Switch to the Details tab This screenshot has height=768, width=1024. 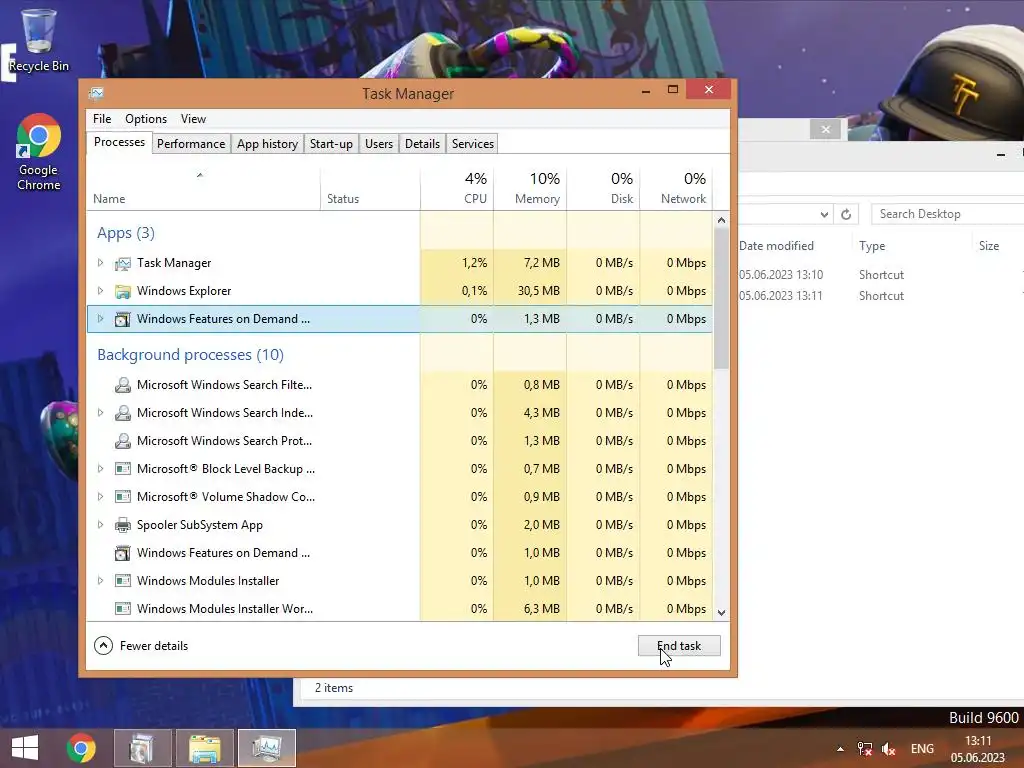422,144
